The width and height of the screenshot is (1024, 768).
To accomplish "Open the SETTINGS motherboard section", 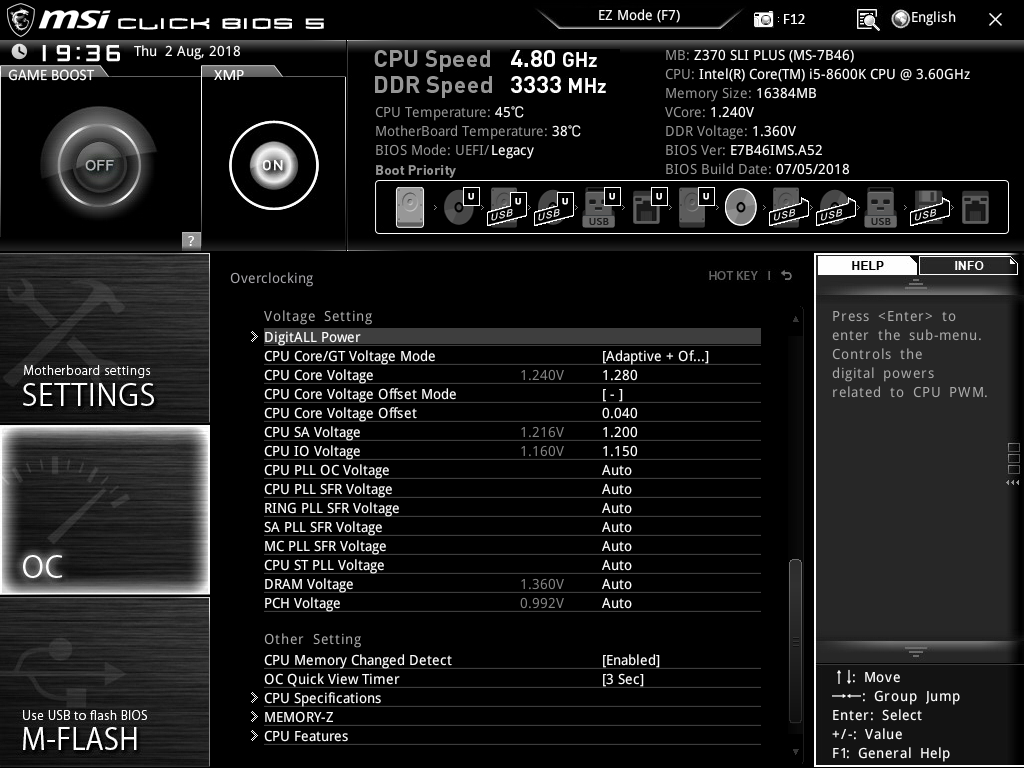I will 105,338.
